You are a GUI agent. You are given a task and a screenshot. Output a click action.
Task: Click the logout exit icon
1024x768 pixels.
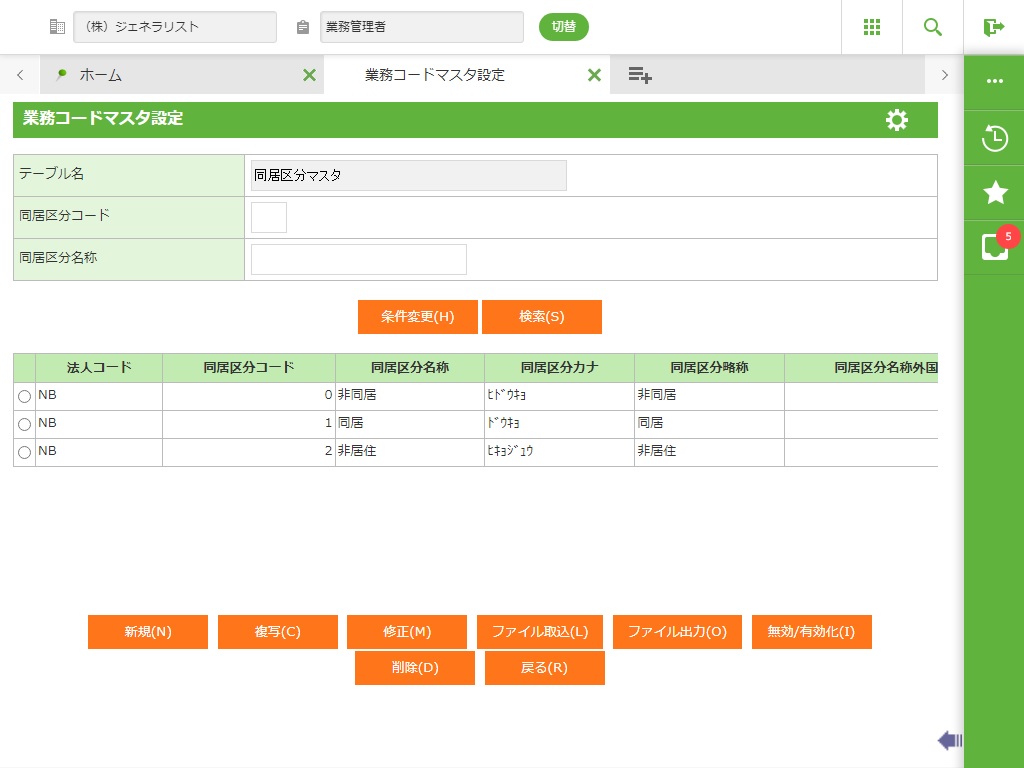pos(993,27)
